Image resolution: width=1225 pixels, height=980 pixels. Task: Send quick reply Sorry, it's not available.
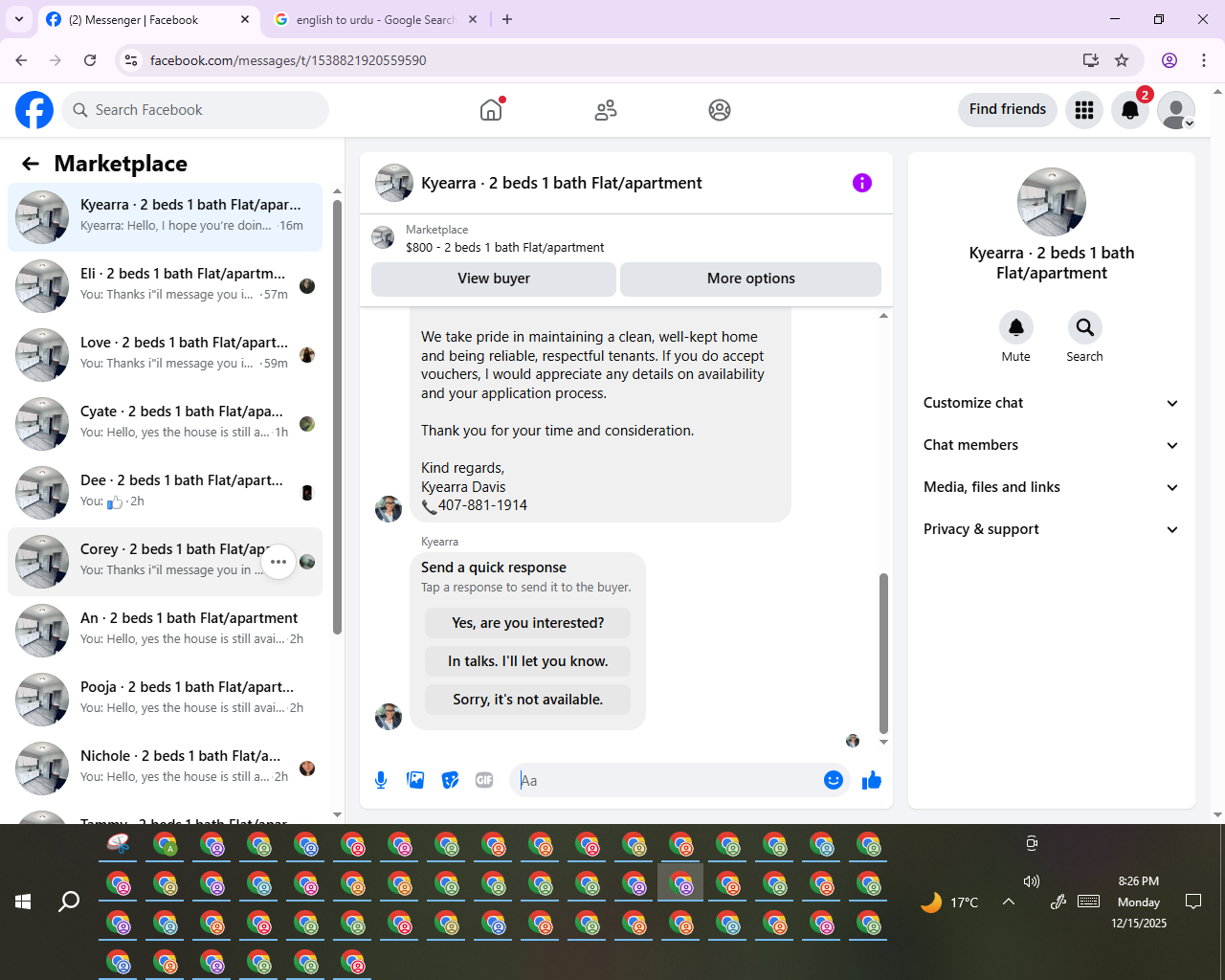[528, 700]
